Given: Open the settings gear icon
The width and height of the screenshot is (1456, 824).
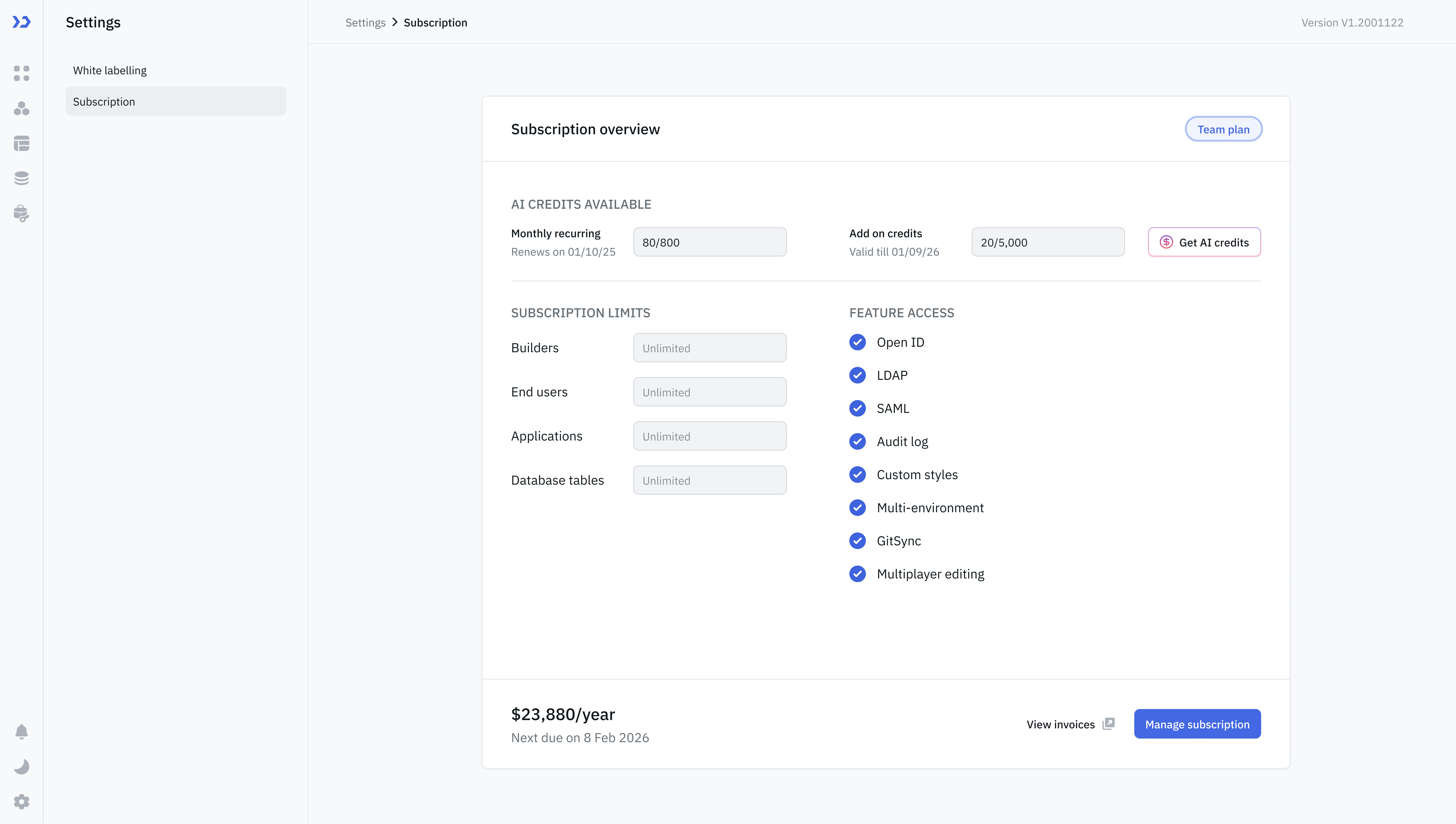Looking at the screenshot, I should pyautogui.click(x=22, y=802).
